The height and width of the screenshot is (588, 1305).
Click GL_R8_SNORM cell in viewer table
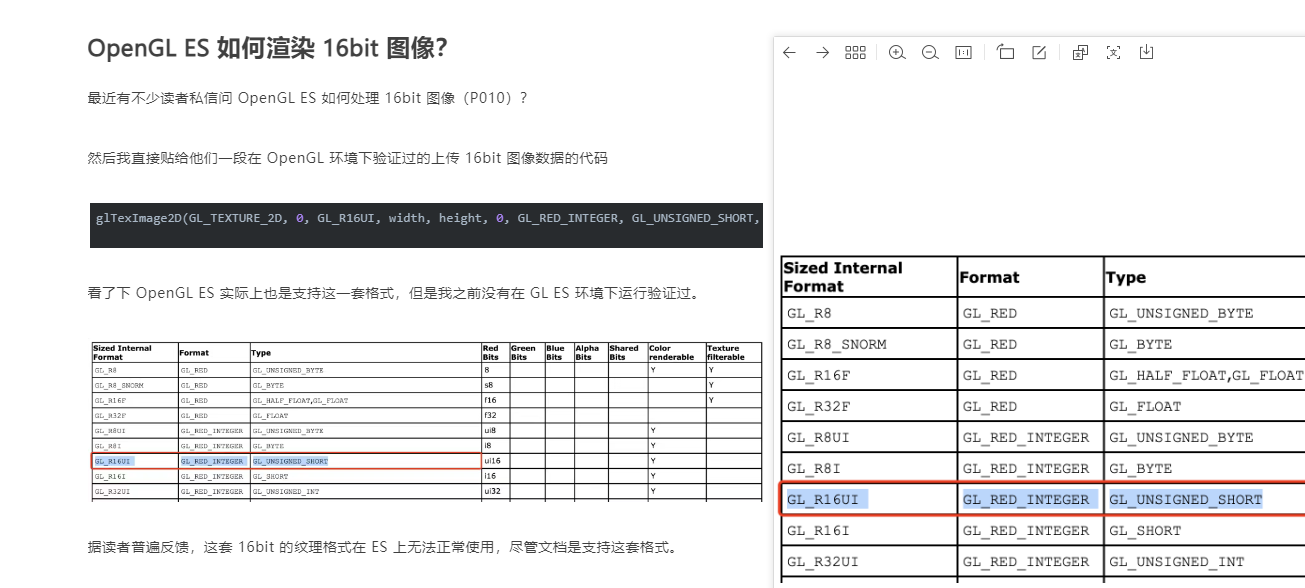869,344
